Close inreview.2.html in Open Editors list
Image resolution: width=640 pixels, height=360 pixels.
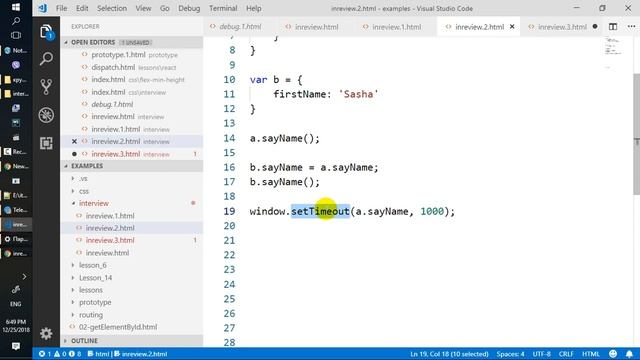pos(74,142)
